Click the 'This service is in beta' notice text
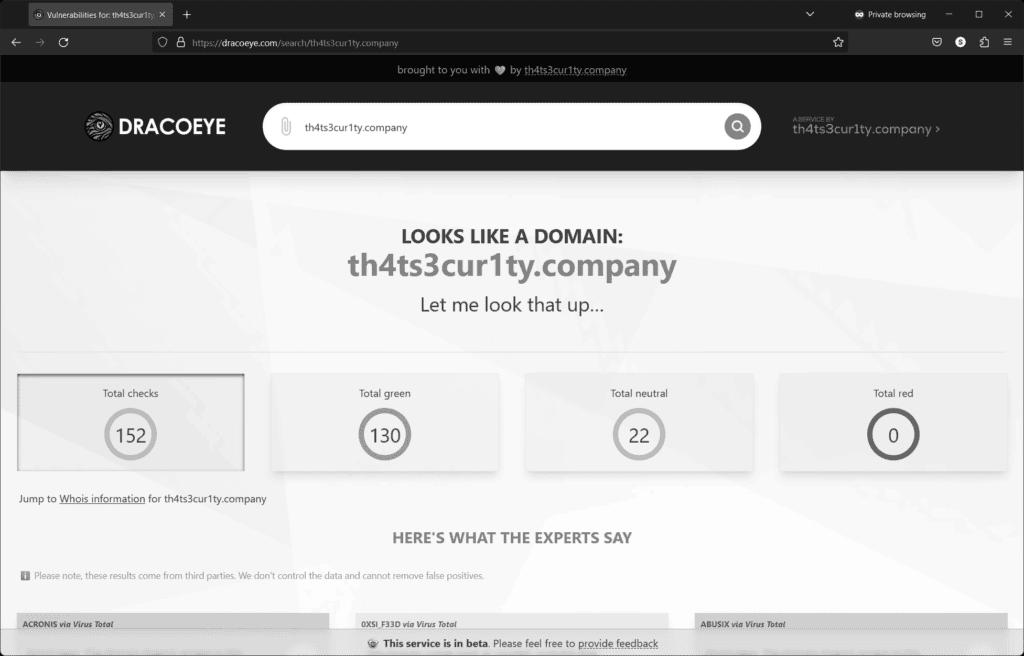The height and width of the screenshot is (656, 1024). 436,644
